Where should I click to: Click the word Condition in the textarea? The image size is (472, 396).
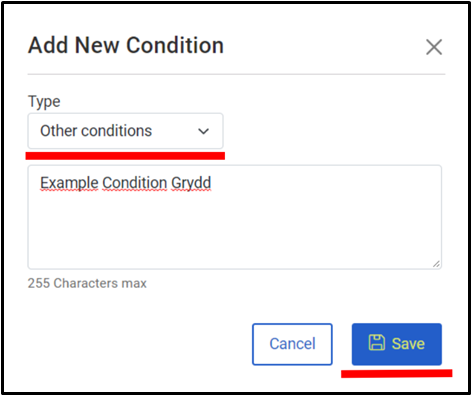click(x=135, y=183)
